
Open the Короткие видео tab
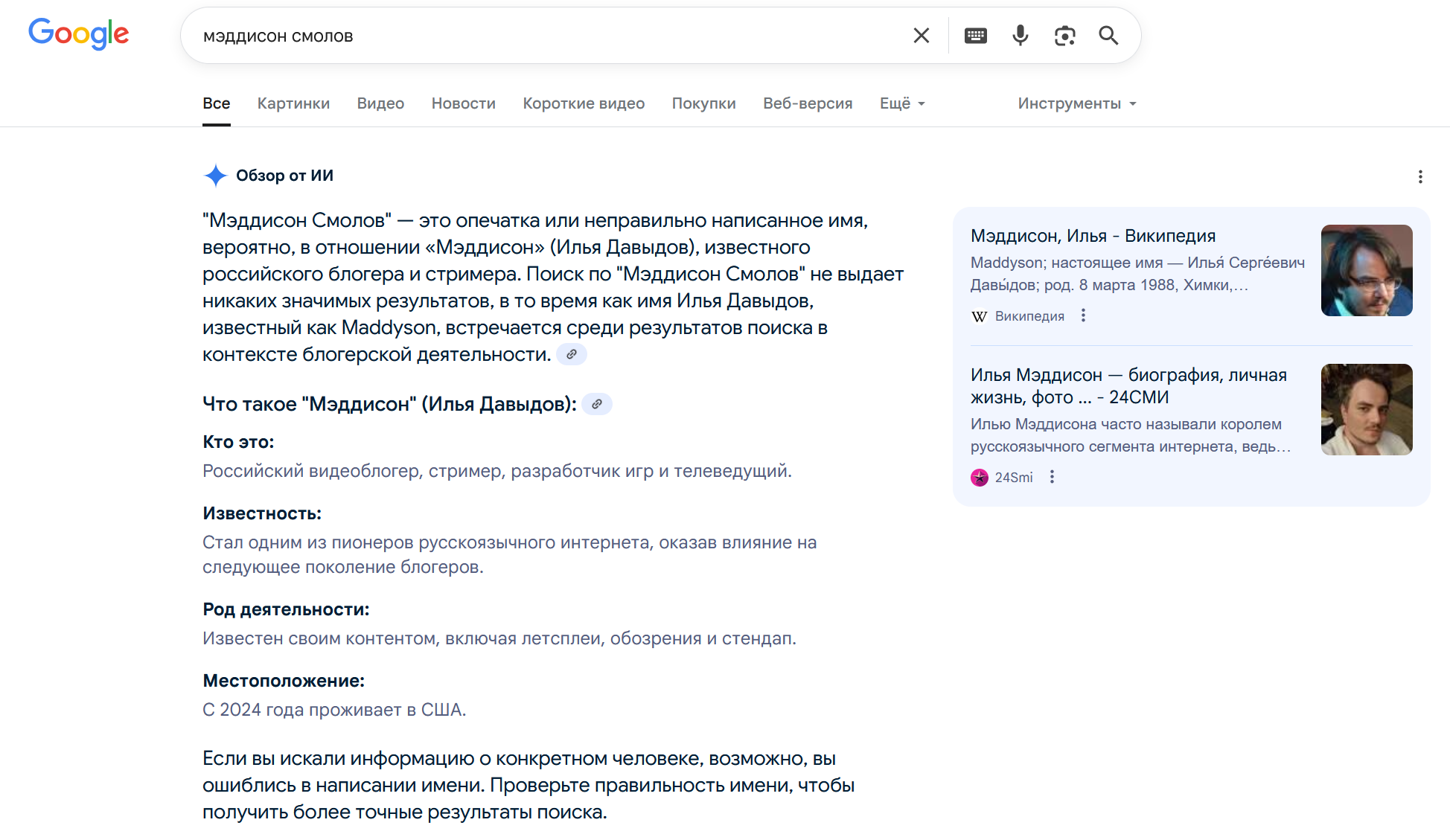click(x=583, y=103)
